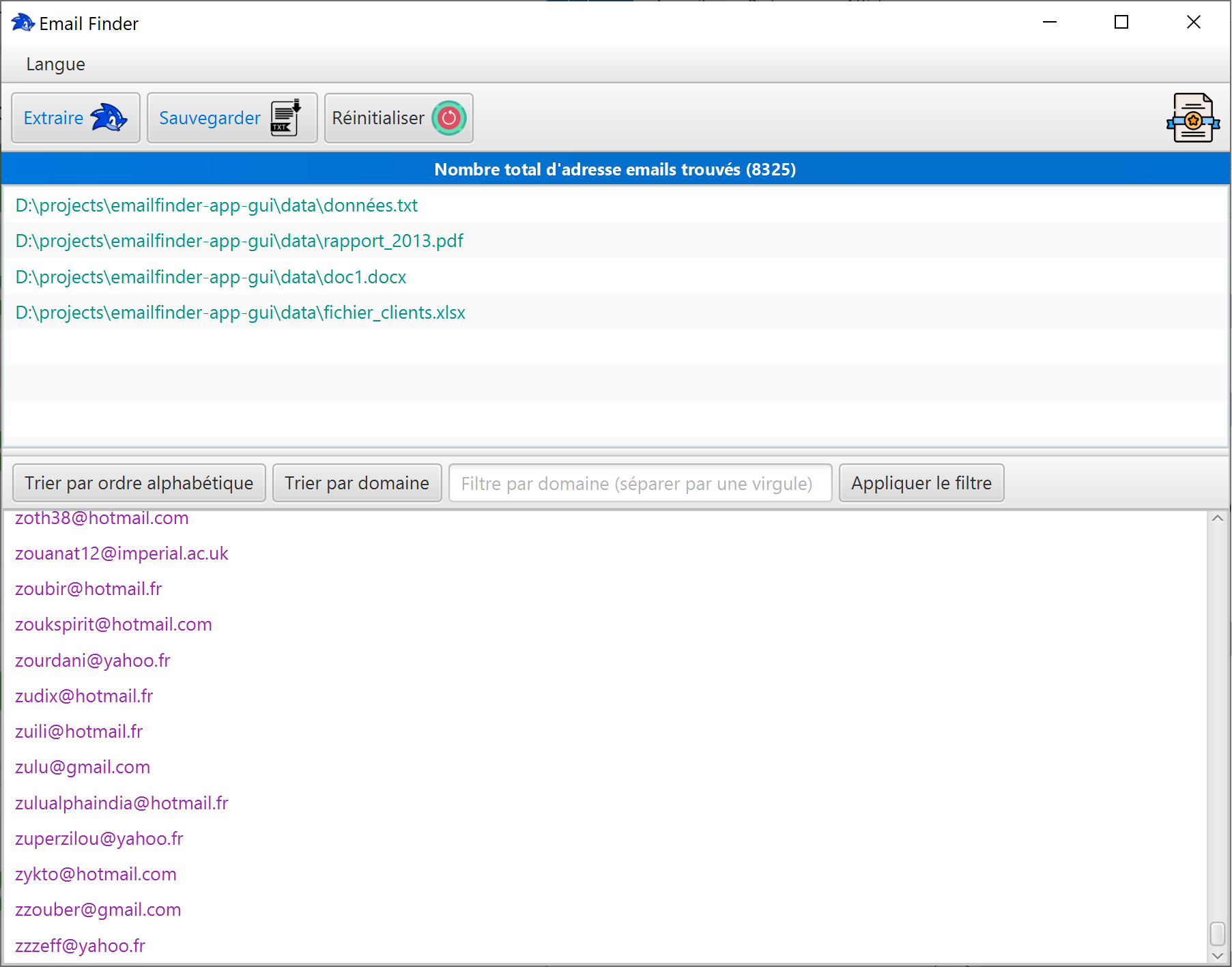The width and height of the screenshot is (1232, 967).
Task: Click Trier par ordre alphabétique
Action: pos(138,482)
